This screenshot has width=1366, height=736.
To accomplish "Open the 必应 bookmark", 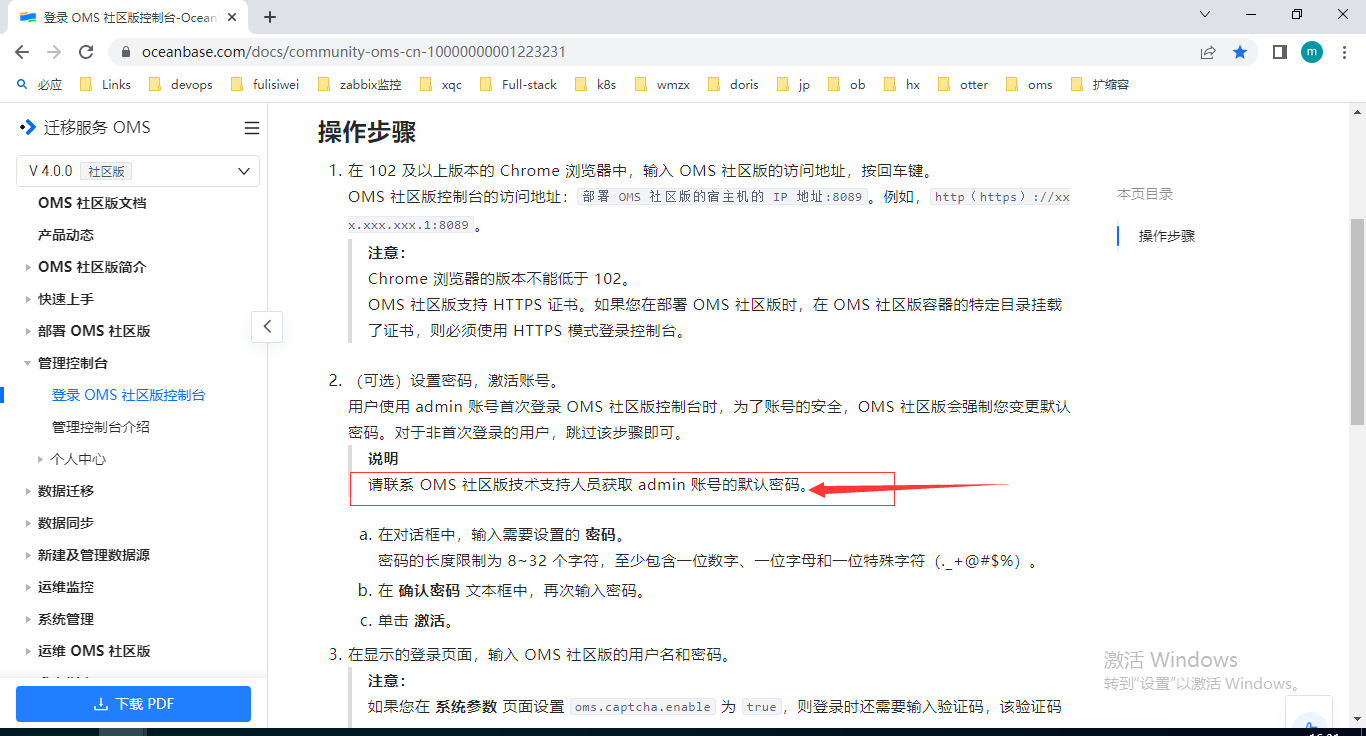I will click(40, 84).
